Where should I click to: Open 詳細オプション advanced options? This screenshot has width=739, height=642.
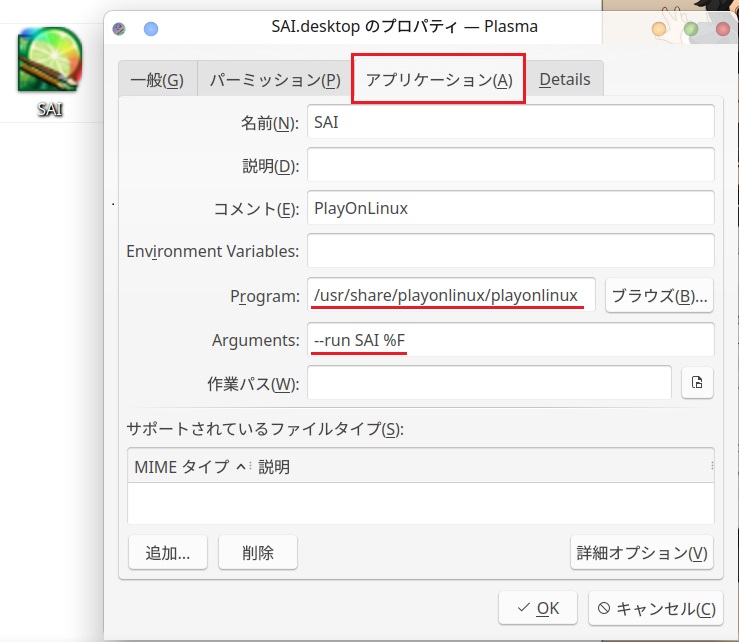[641, 552]
